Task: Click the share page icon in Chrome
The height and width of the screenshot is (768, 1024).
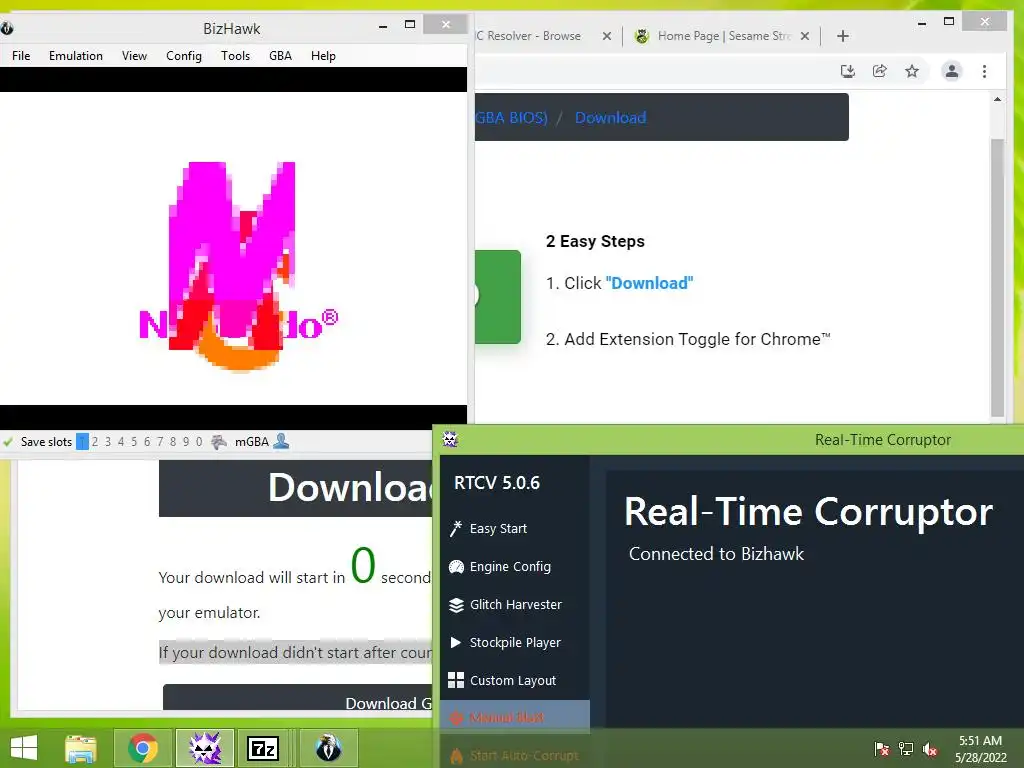Action: (x=880, y=71)
